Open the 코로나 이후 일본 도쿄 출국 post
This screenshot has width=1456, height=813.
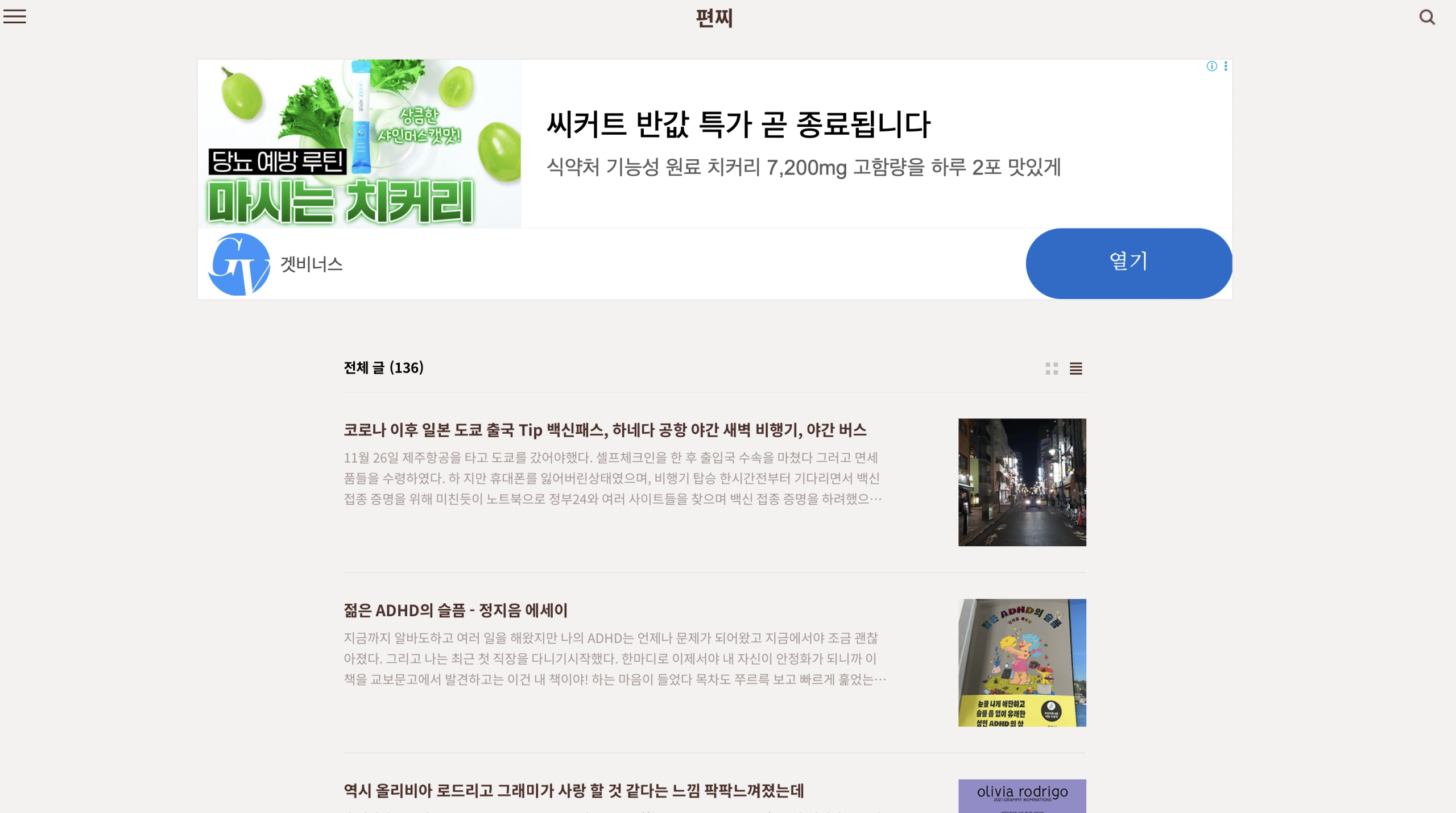click(x=605, y=430)
